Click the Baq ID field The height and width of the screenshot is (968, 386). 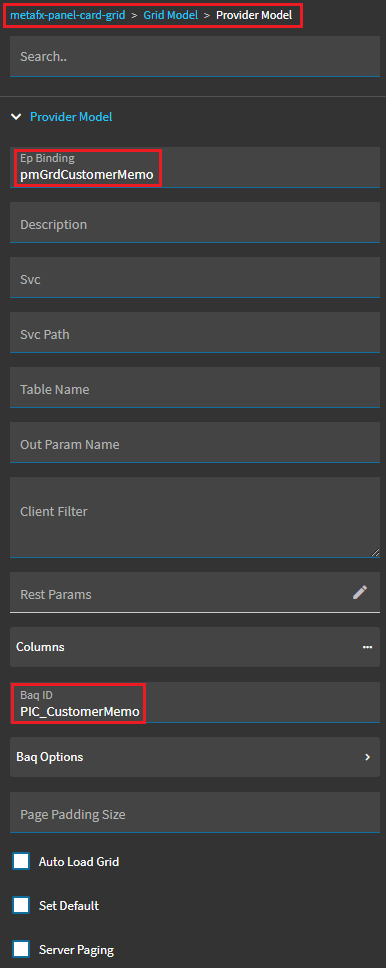pos(195,703)
